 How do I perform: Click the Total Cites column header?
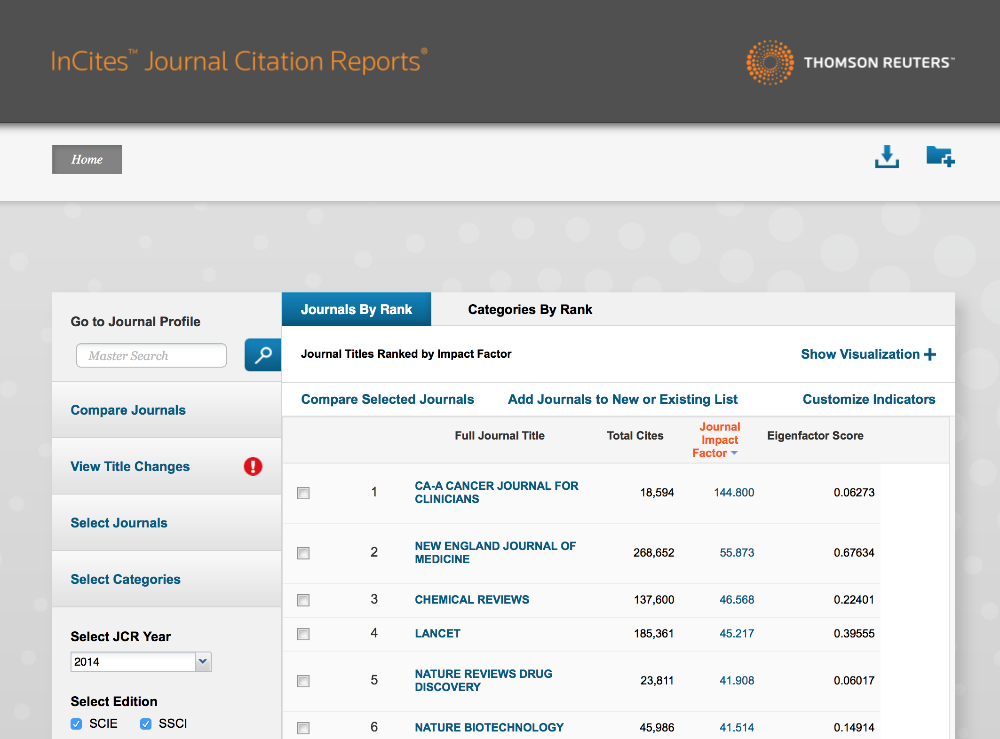pos(635,435)
